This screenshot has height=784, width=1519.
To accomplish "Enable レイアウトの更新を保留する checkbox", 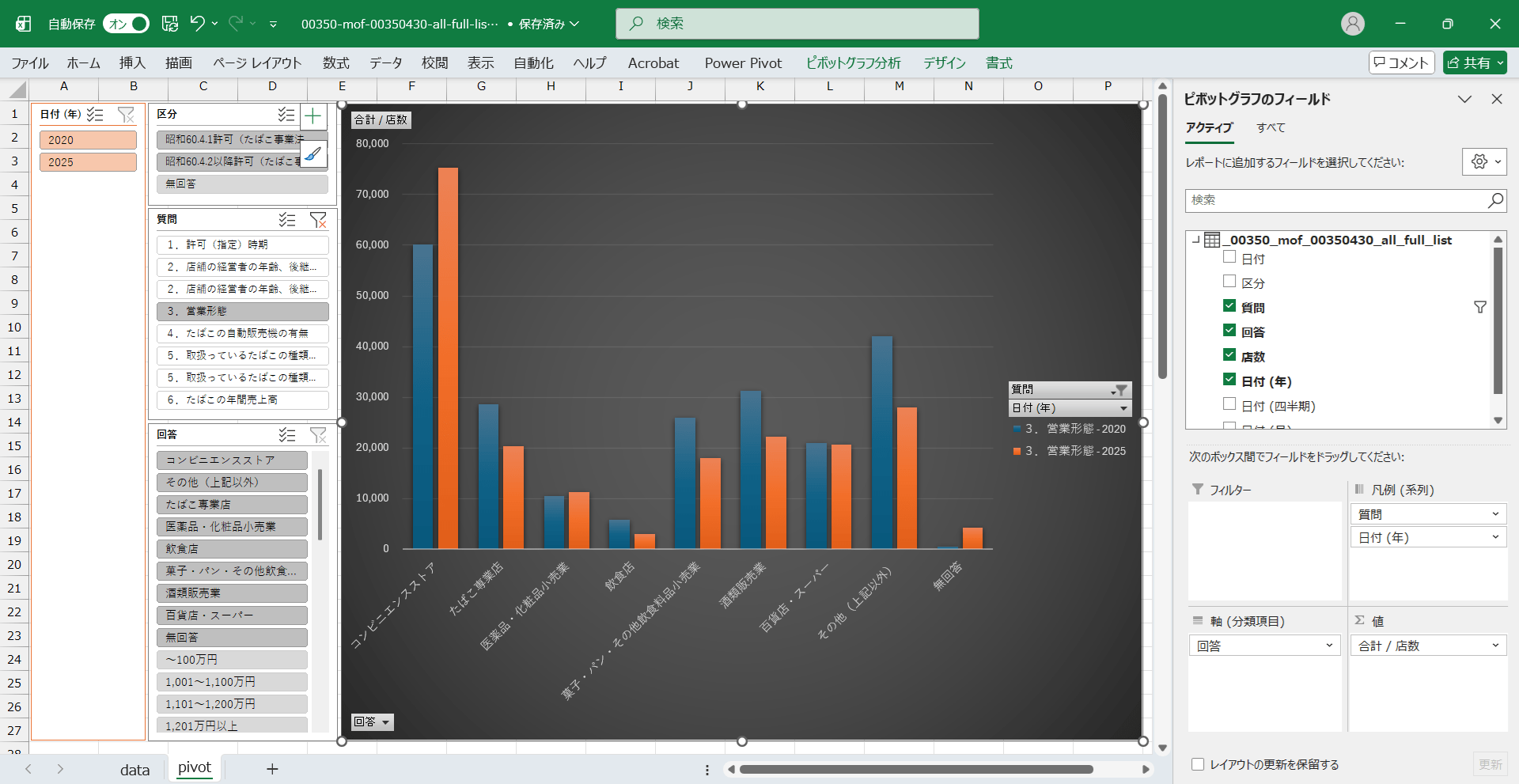I will tap(1198, 764).
